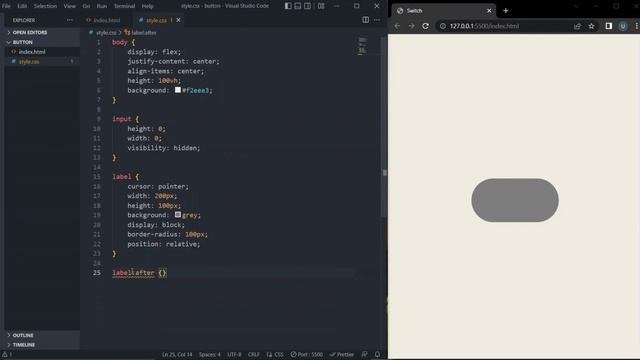This screenshot has width=640, height=360.
Task: Click Port: 5500 Live Server status item
Action: pos(307,354)
